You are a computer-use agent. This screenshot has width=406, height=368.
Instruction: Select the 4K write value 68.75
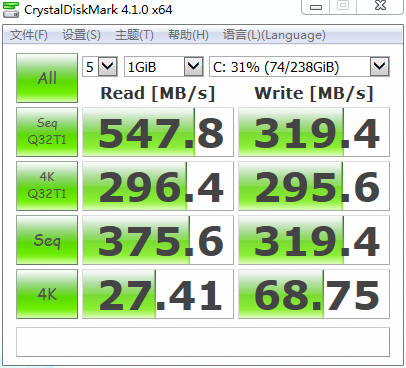314,294
